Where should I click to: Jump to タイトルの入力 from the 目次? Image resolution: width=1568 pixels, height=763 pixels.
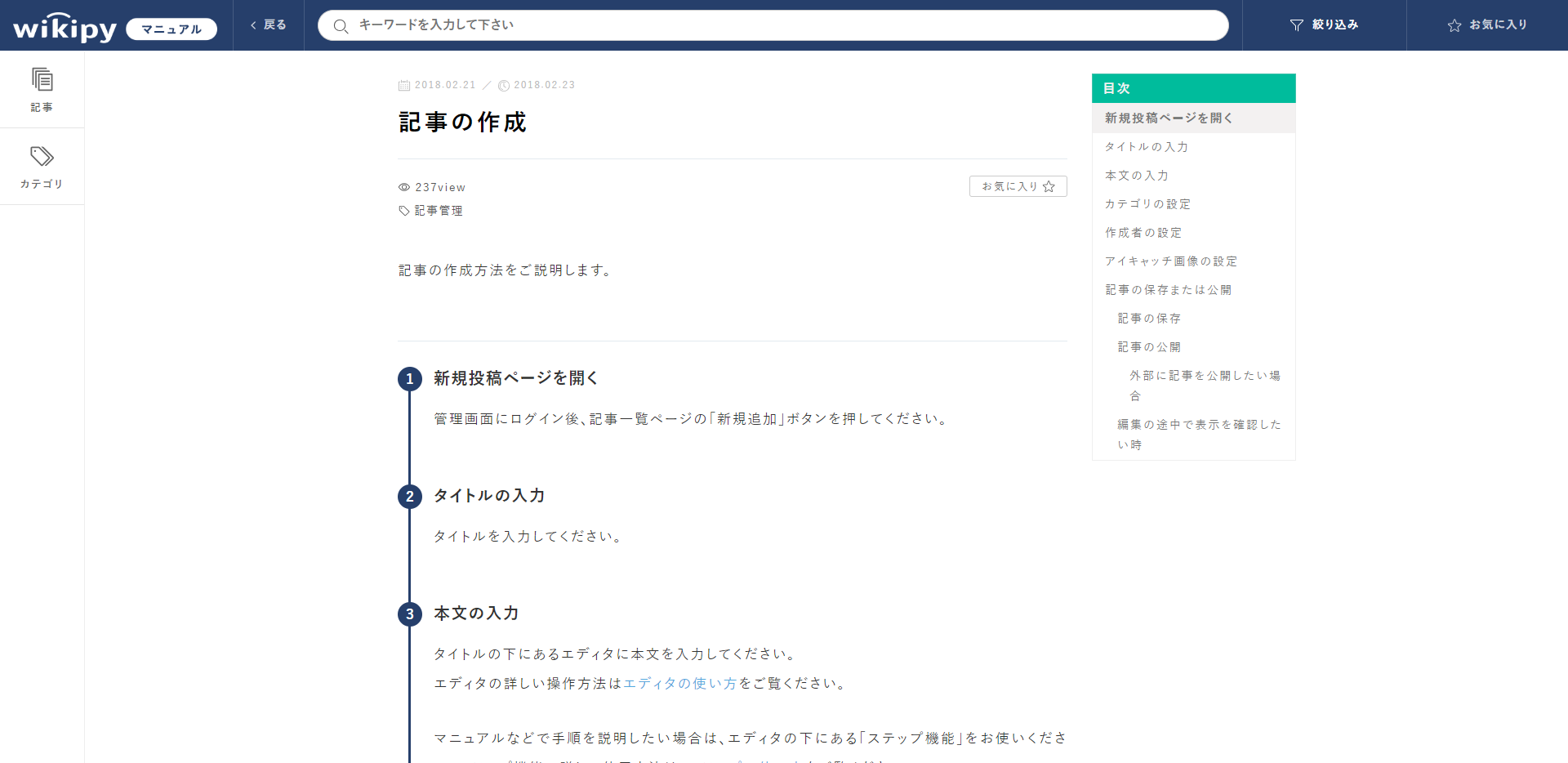1146,146
